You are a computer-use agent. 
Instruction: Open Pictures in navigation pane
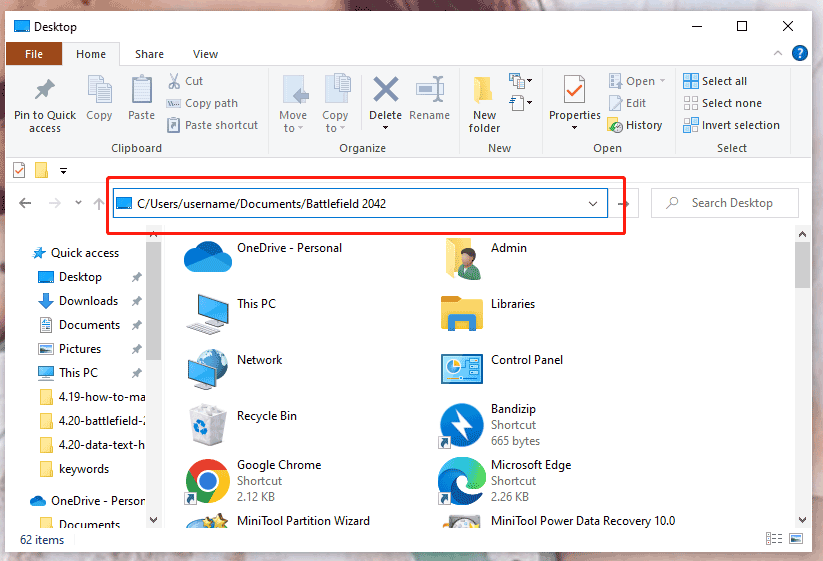(x=69, y=349)
